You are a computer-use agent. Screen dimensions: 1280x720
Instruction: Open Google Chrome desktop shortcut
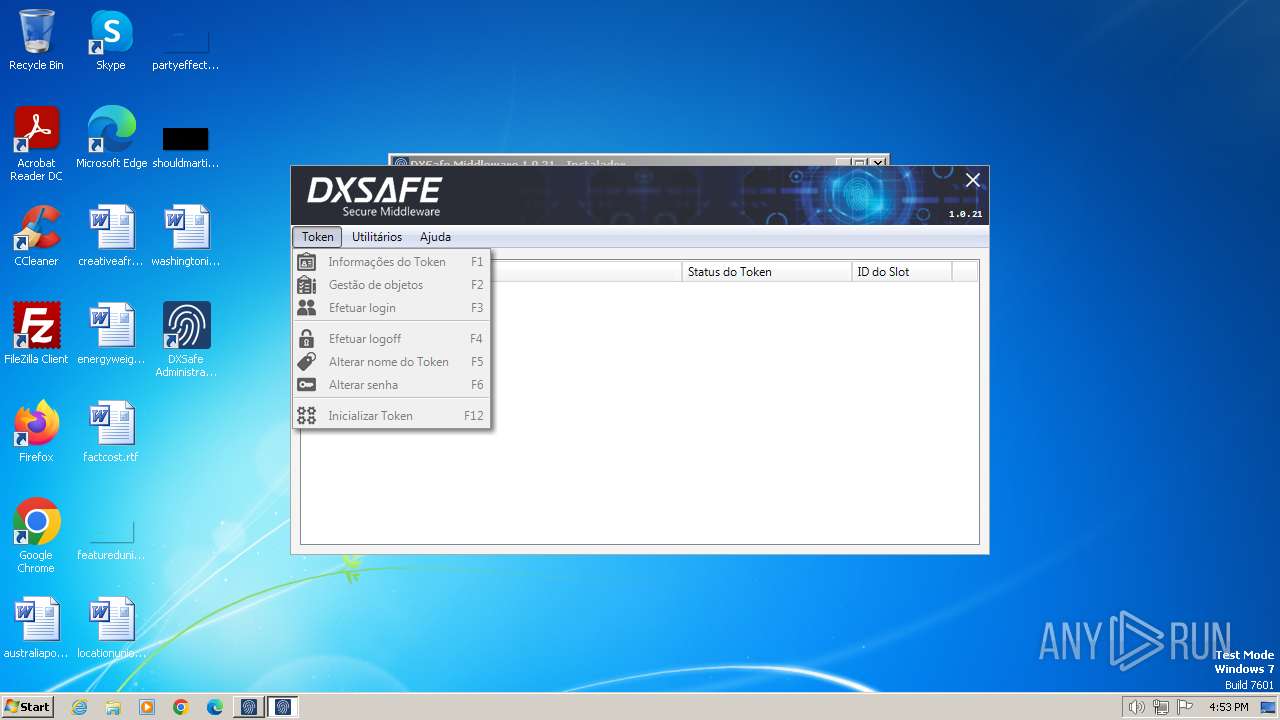click(36, 536)
